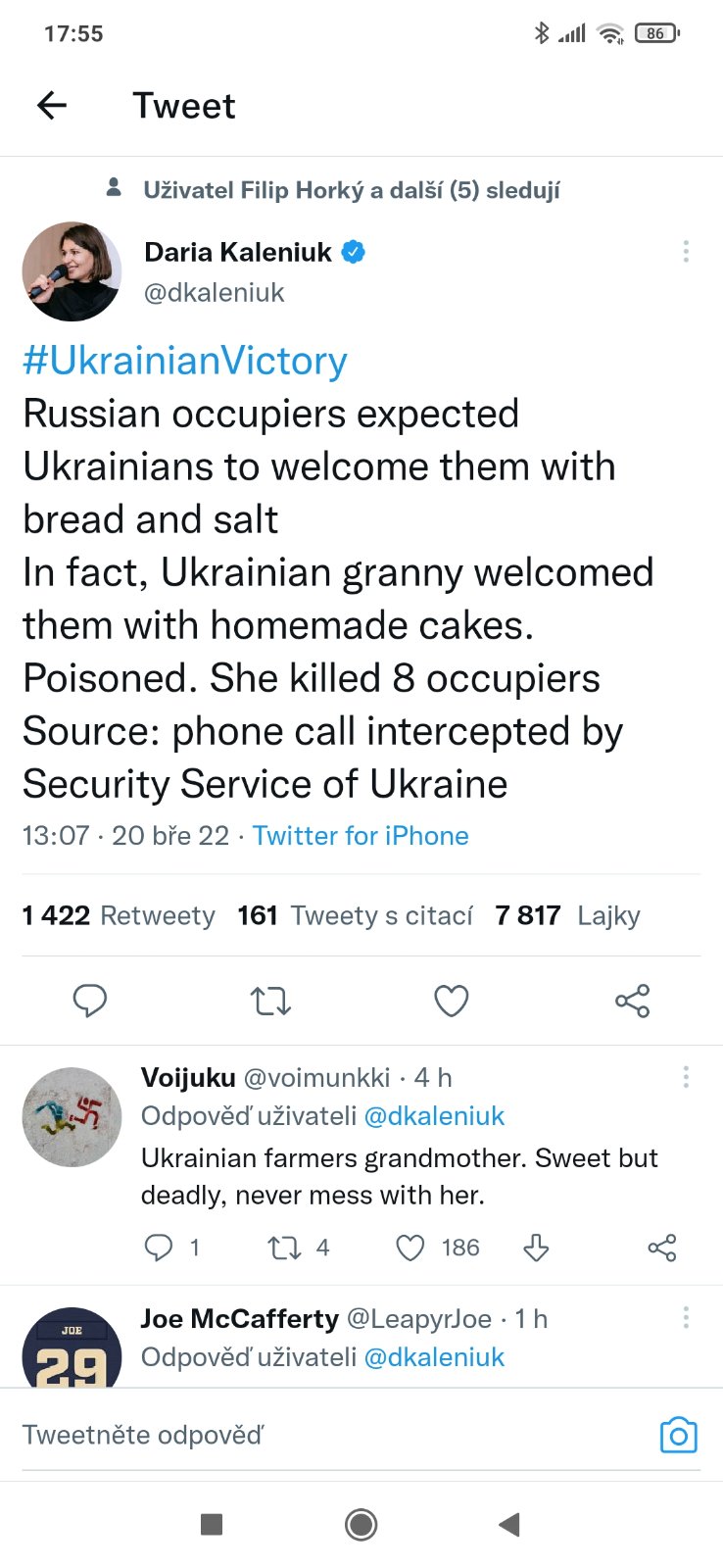723x1568 pixels.
Task: Tap the back arrow in Tweet header
Action: pos(52,105)
